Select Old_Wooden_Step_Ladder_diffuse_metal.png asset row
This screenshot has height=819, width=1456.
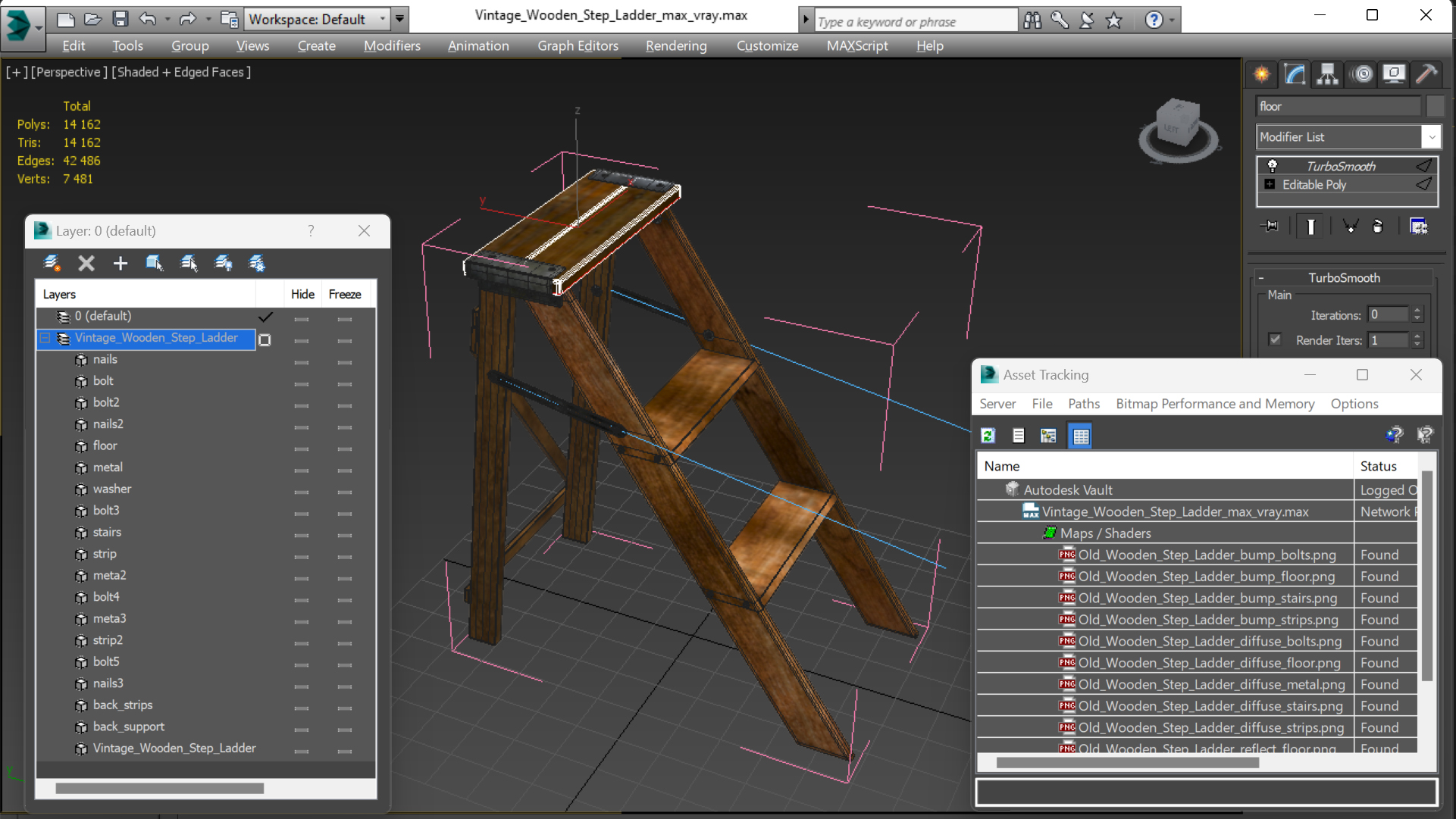[1197, 684]
